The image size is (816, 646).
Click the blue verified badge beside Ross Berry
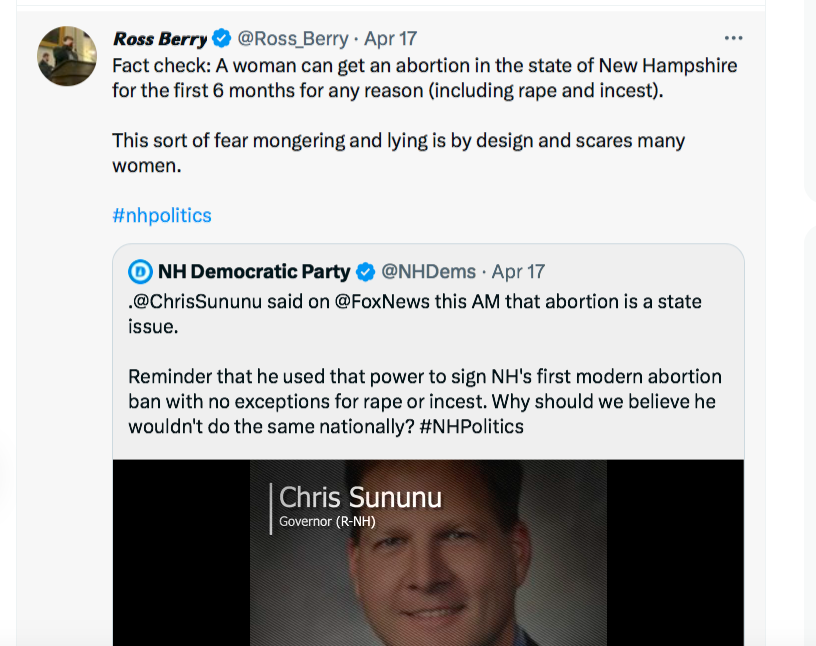pos(221,39)
